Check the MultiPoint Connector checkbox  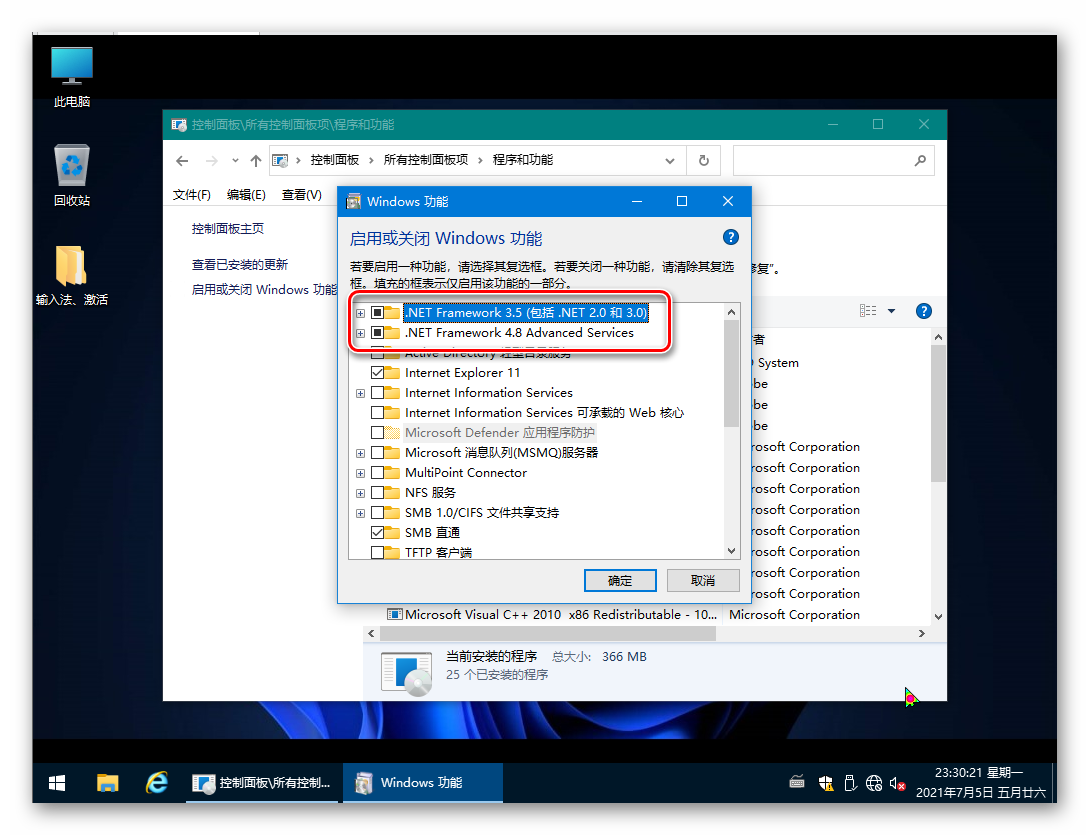[x=378, y=473]
